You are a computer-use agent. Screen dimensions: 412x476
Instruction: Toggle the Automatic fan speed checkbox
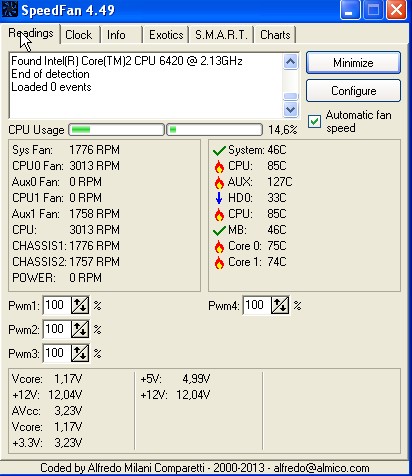tap(314, 121)
